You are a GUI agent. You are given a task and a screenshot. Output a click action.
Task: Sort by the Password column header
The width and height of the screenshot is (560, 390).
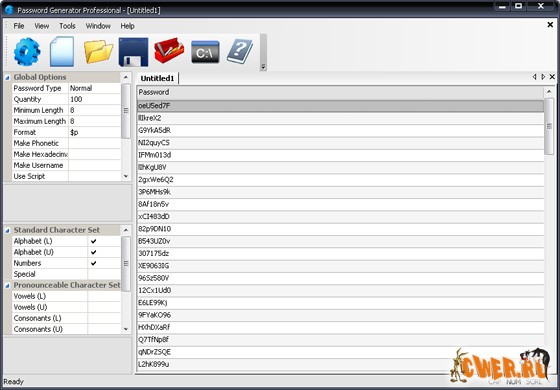[340, 92]
